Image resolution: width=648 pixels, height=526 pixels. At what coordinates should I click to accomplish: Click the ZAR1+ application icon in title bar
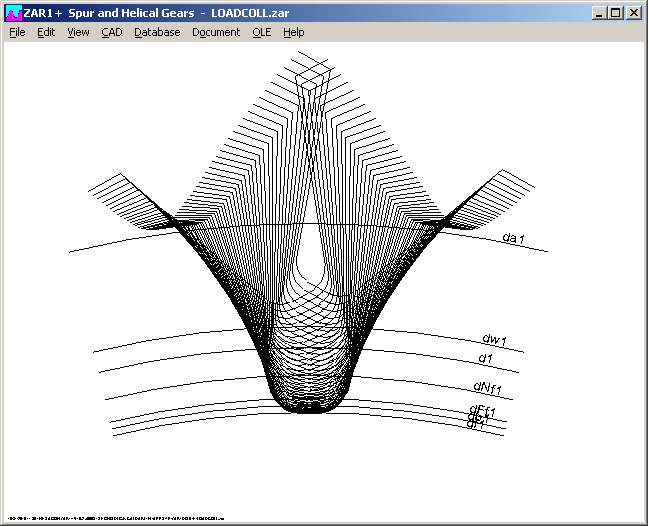click(13, 13)
